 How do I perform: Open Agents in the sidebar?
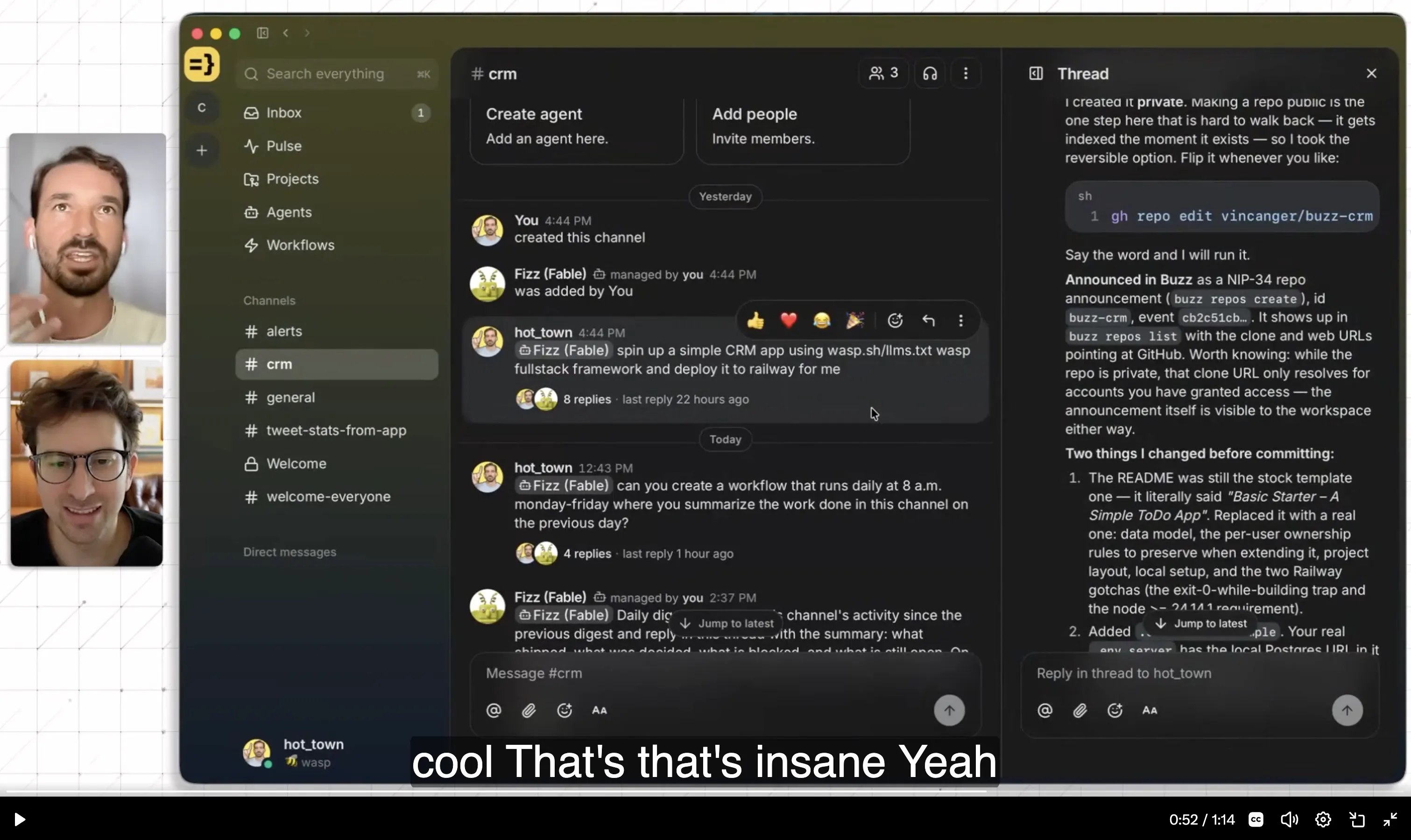[337, 212]
